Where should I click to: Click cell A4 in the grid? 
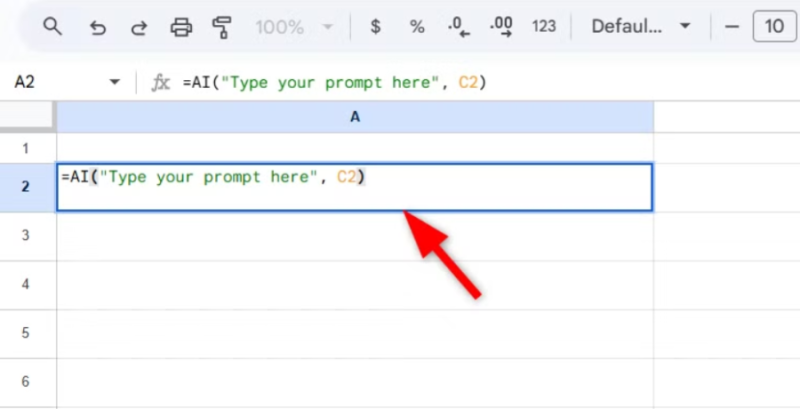coord(355,285)
